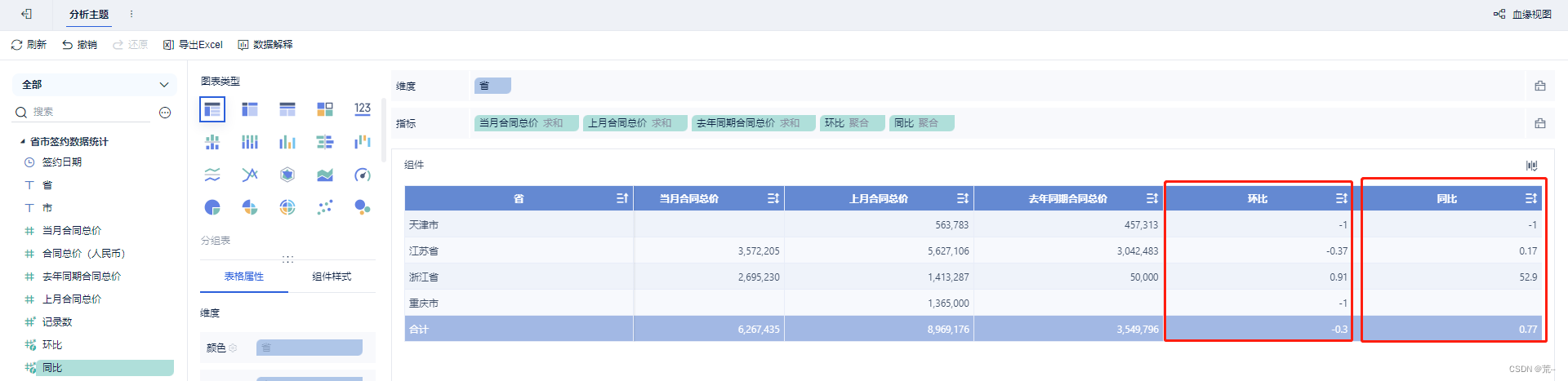
Task: Click the 合计 total row label
Action: 418,330
